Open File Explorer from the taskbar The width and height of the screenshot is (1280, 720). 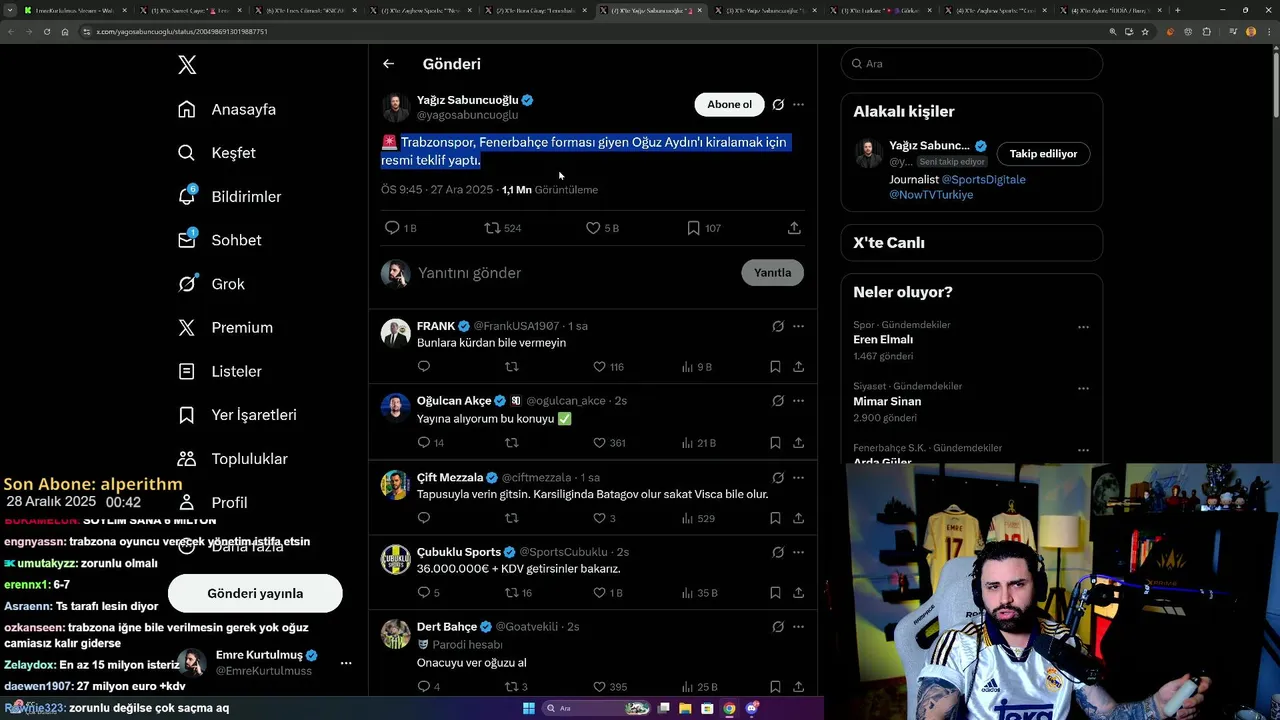685,708
